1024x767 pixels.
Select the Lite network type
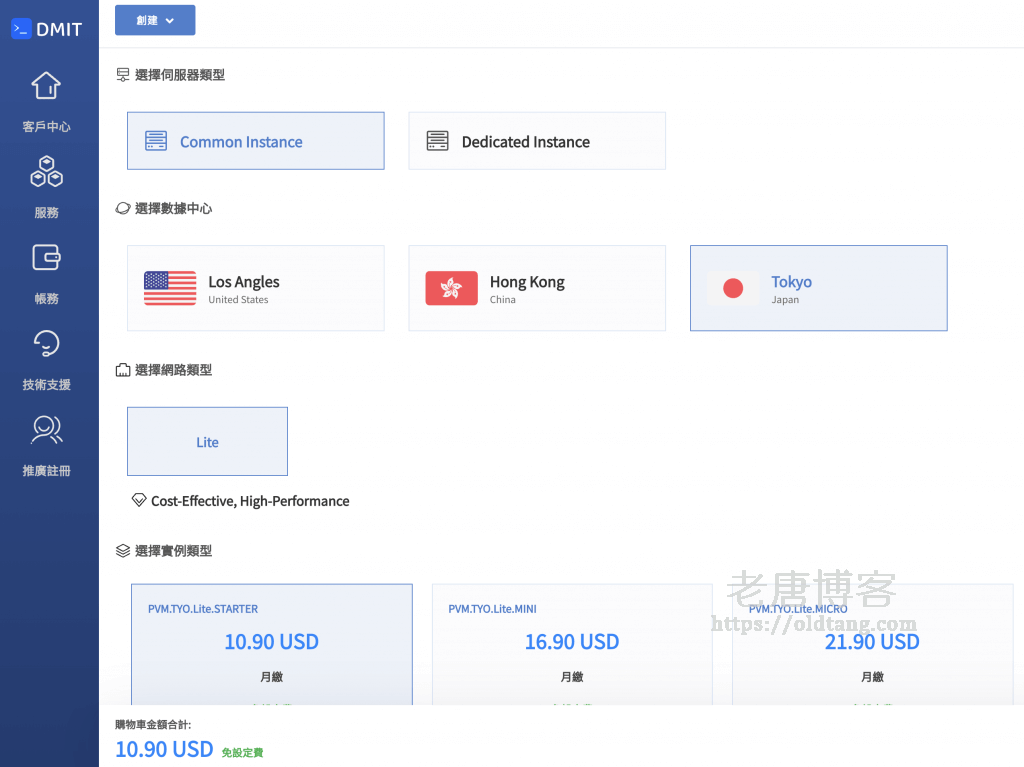click(x=207, y=441)
